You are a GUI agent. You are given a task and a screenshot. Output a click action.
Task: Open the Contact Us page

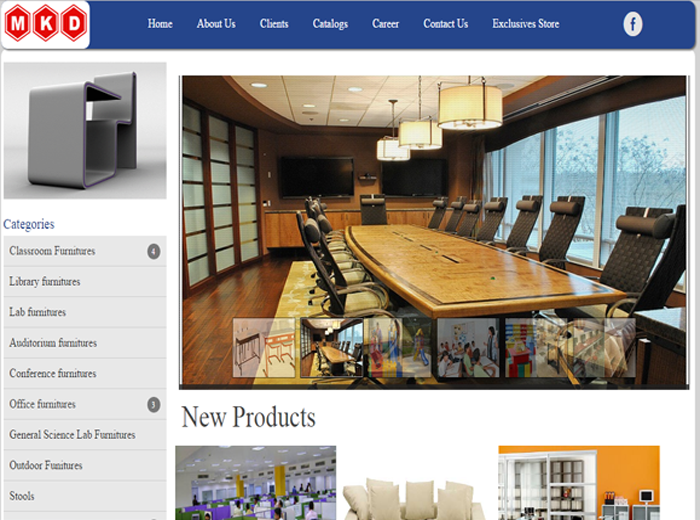pyautogui.click(x=445, y=24)
